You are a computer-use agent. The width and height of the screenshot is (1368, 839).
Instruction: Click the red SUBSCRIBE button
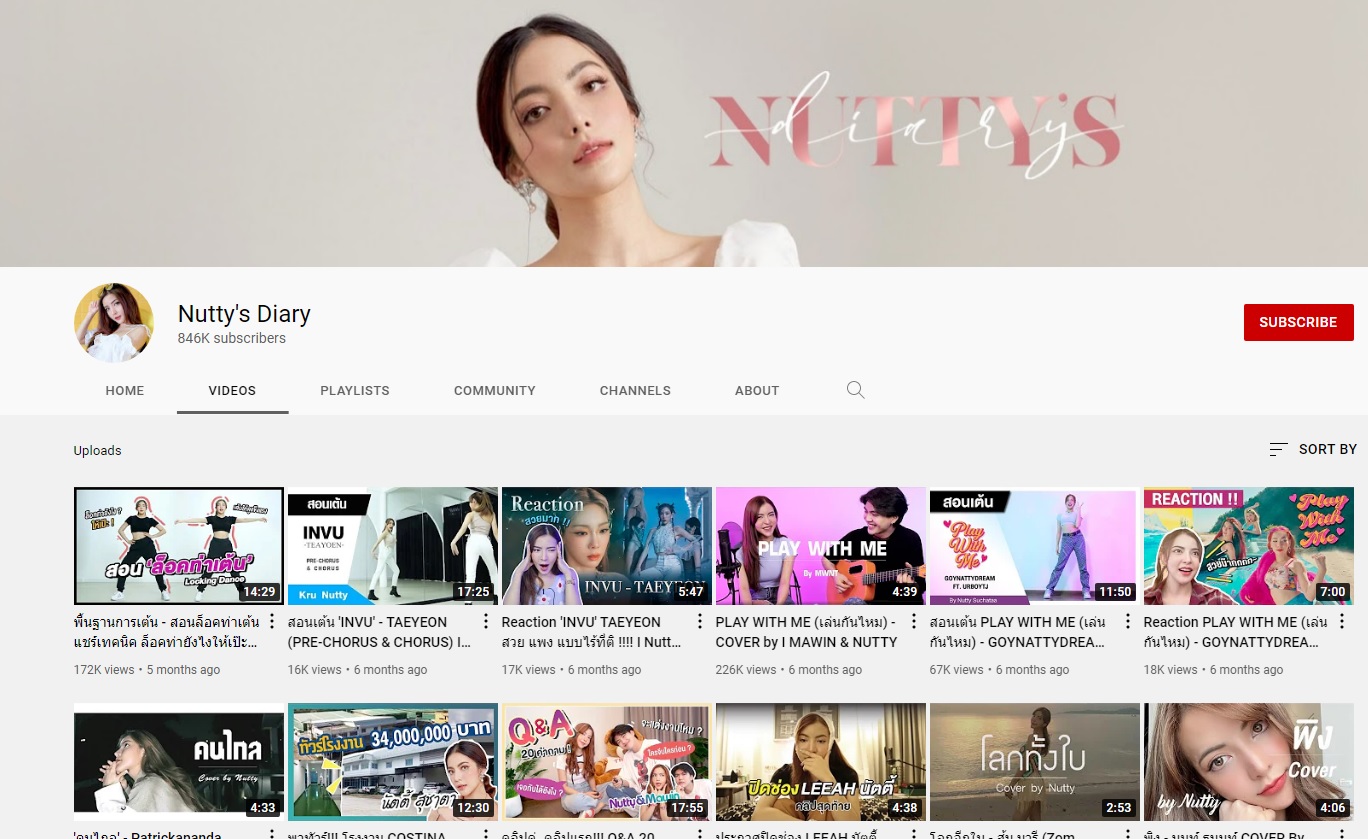[x=1298, y=322]
